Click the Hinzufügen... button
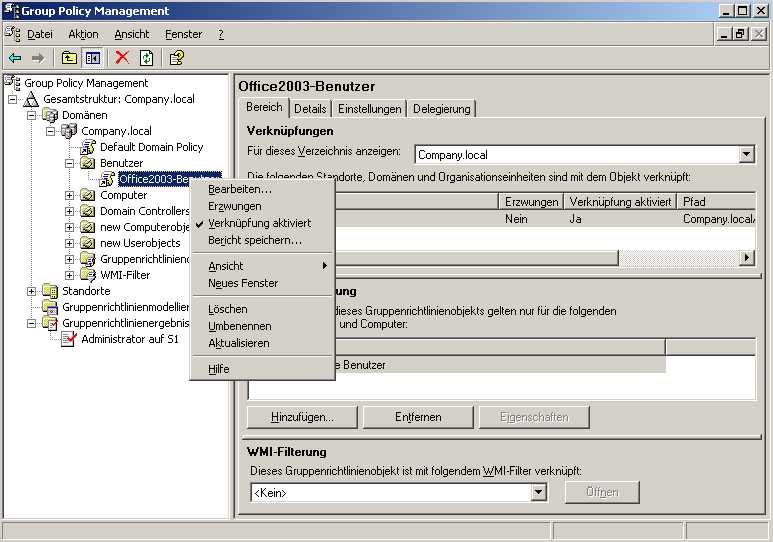The height and width of the screenshot is (542, 773). coord(302,417)
